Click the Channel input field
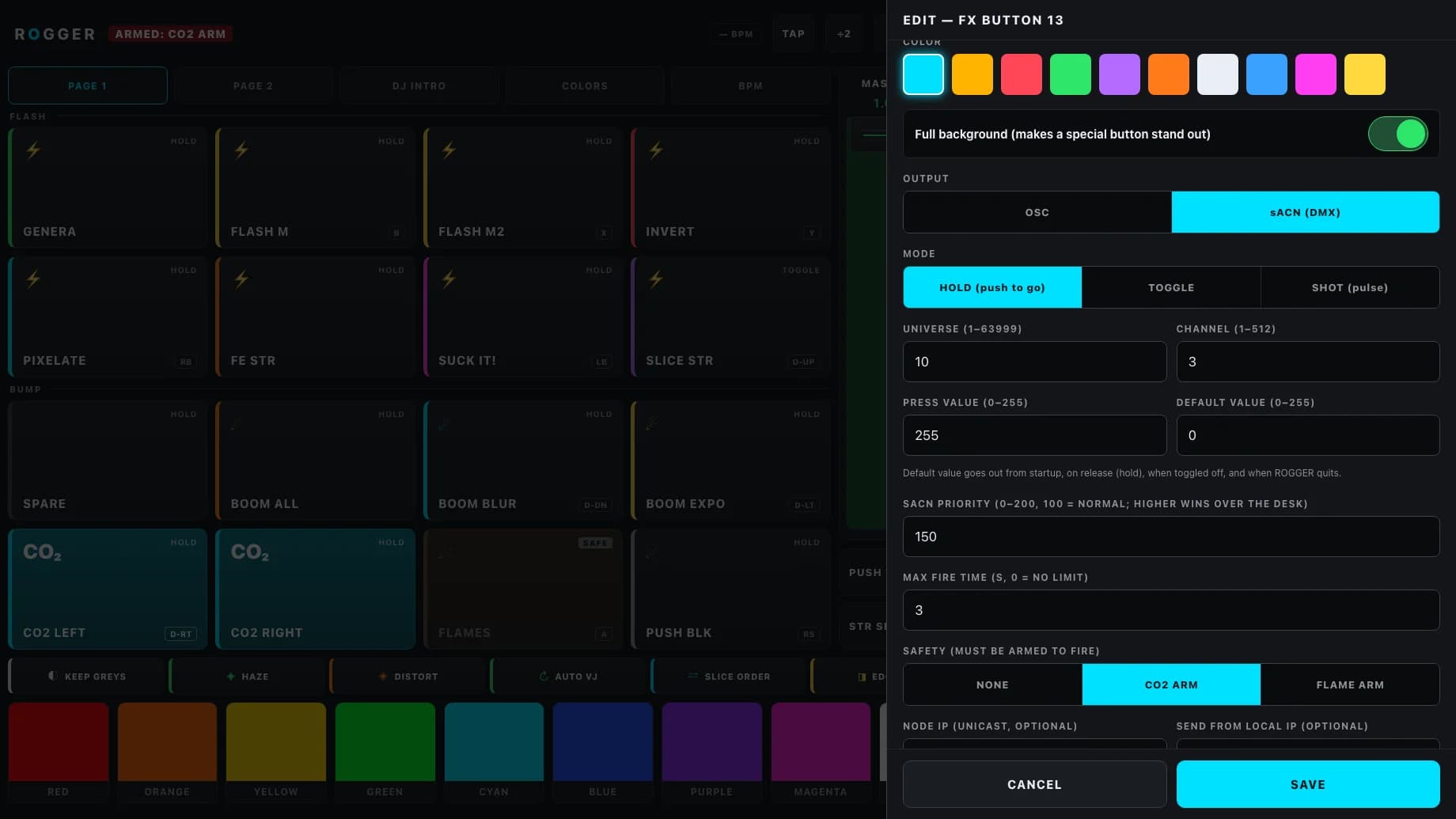 (1308, 362)
